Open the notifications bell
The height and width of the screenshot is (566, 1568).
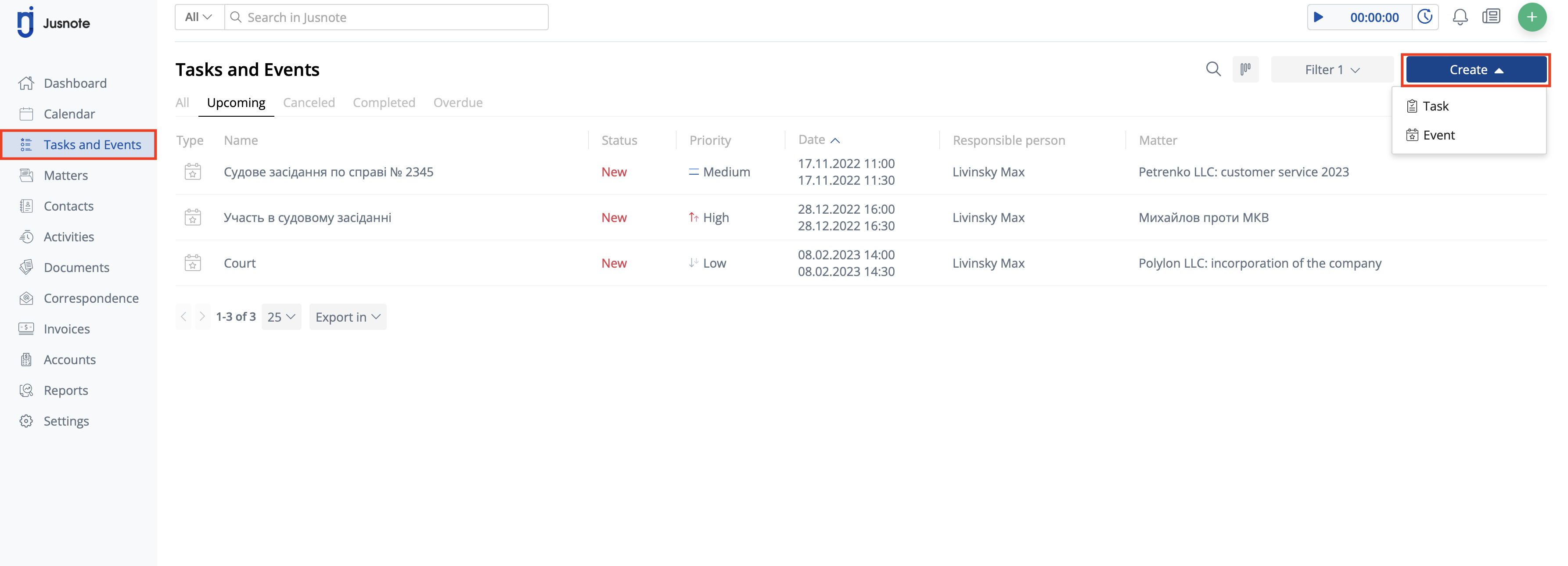1460,17
